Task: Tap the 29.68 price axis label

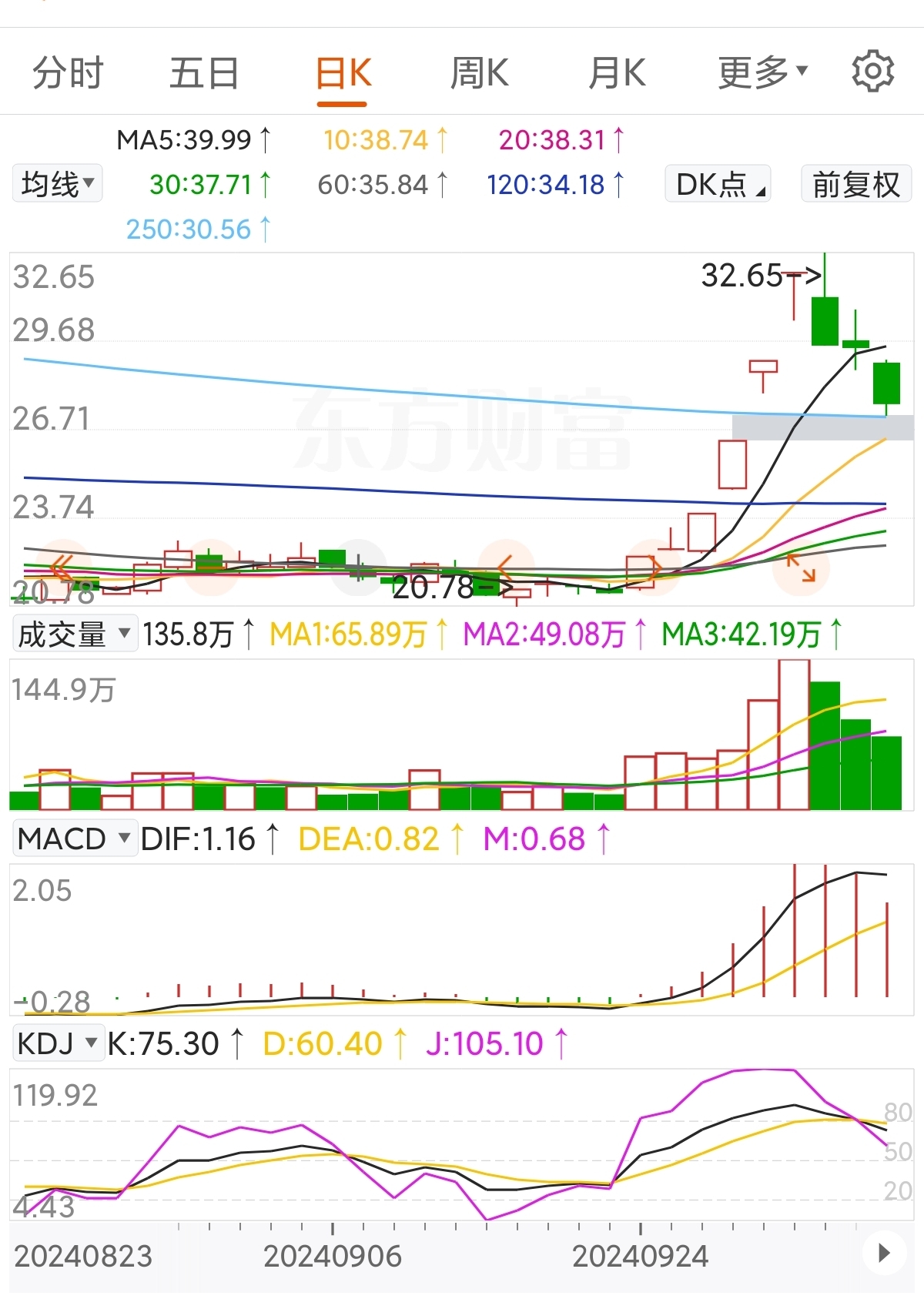Action: point(54,330)
